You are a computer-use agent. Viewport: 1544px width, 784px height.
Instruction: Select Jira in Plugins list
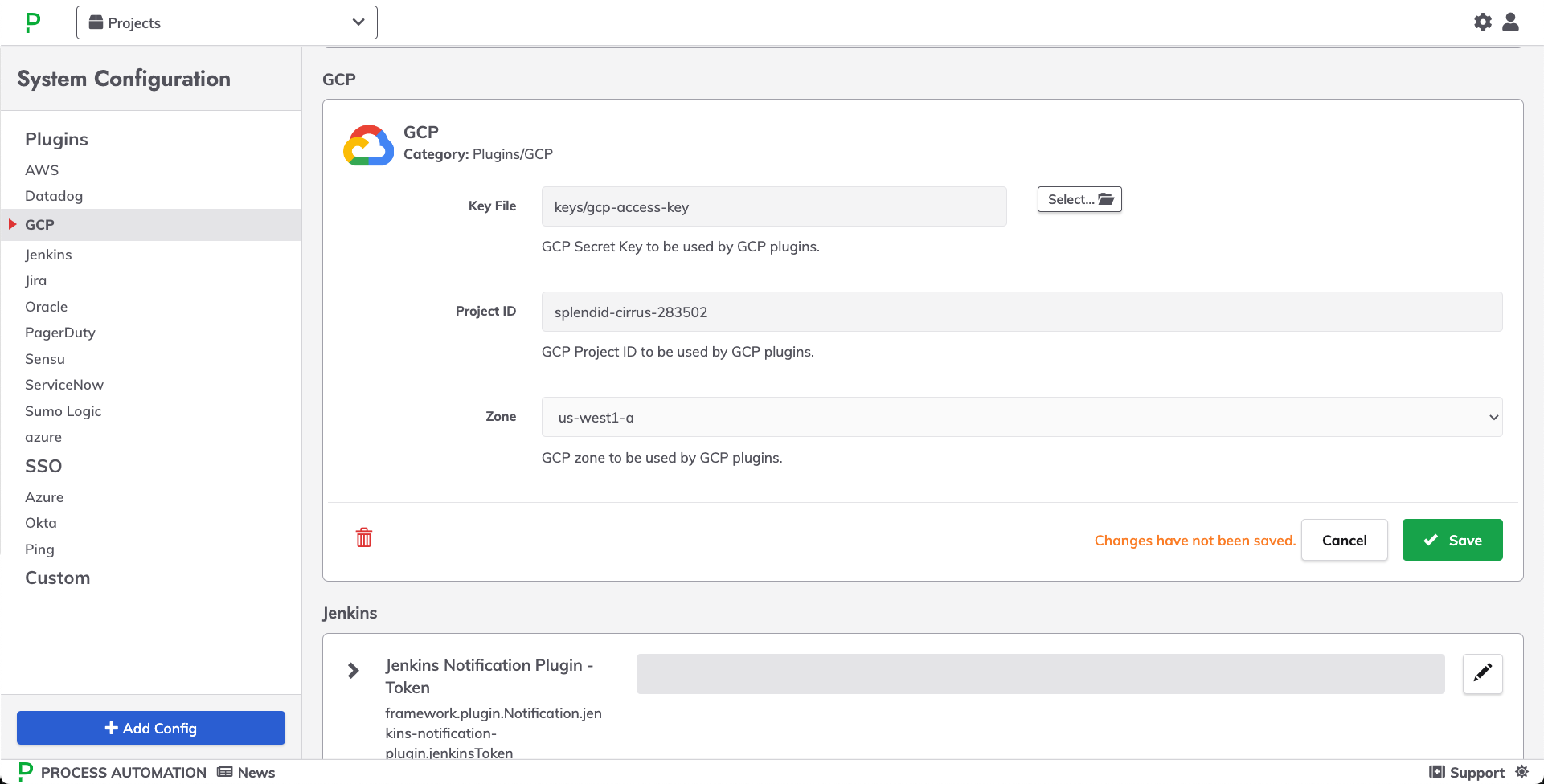(x=35, y=280)
